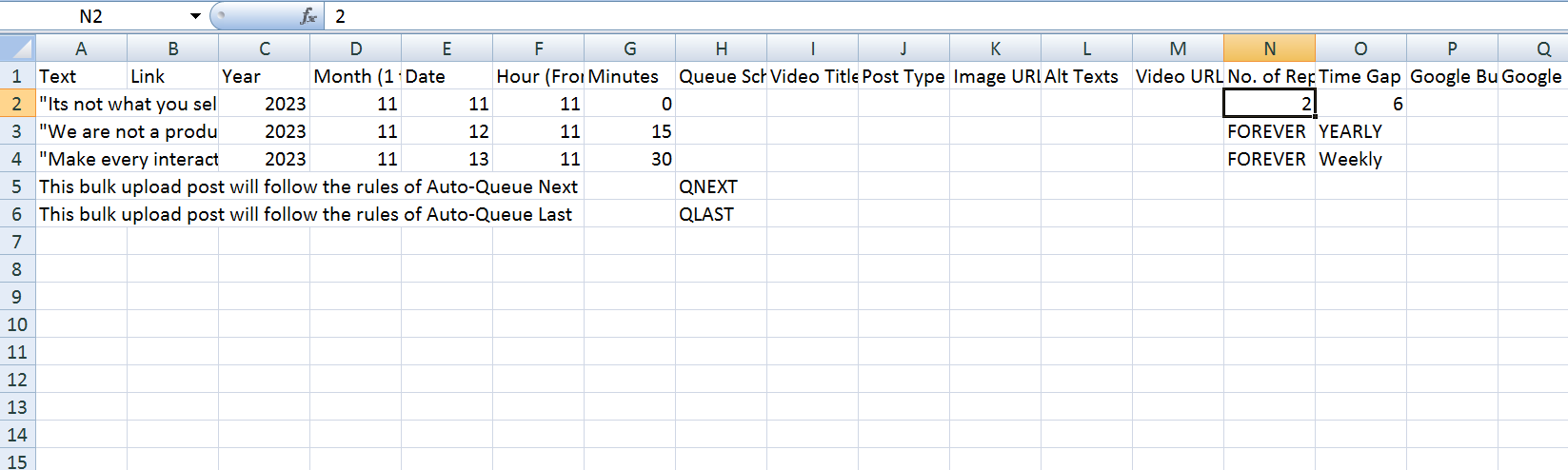Click the 'Time Gap' header cell

pos(1360,76)
